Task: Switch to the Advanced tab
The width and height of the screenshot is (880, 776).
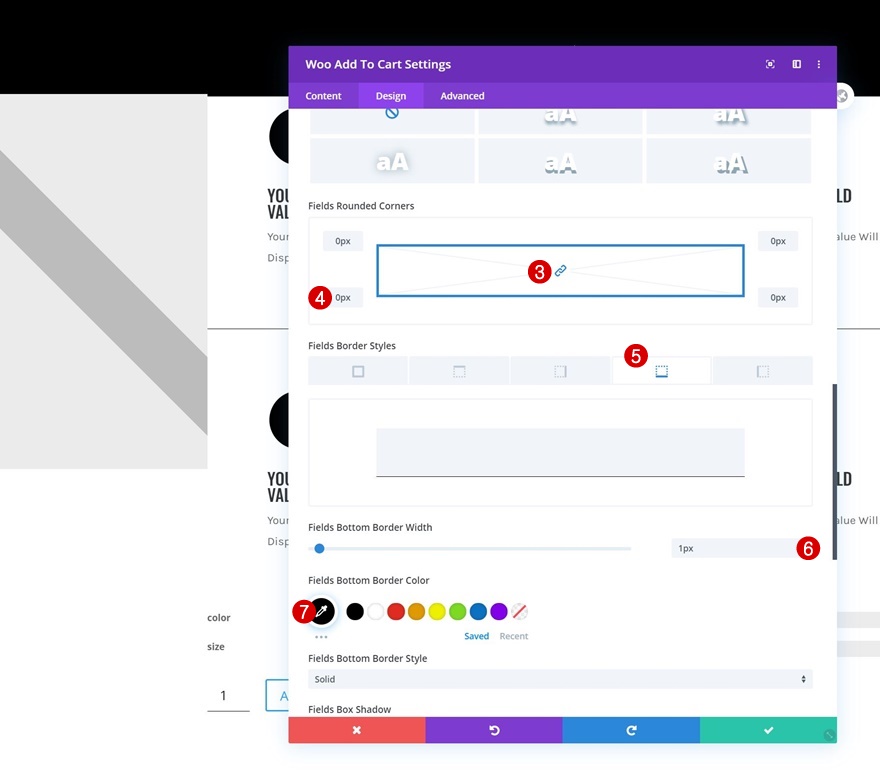Action: [462, 96]
